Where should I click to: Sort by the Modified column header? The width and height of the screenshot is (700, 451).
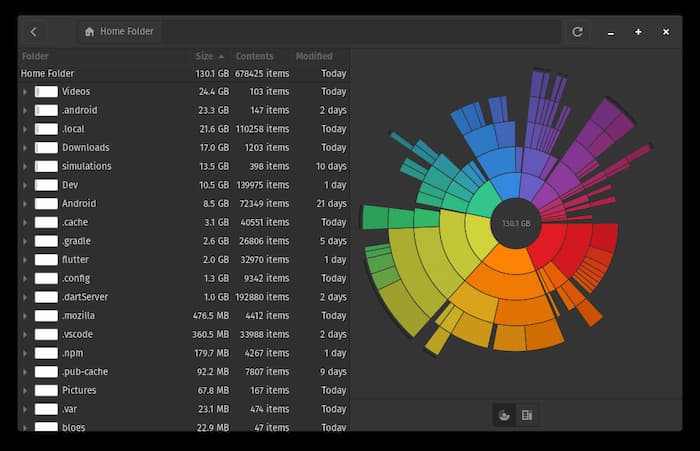coord(314,56)
